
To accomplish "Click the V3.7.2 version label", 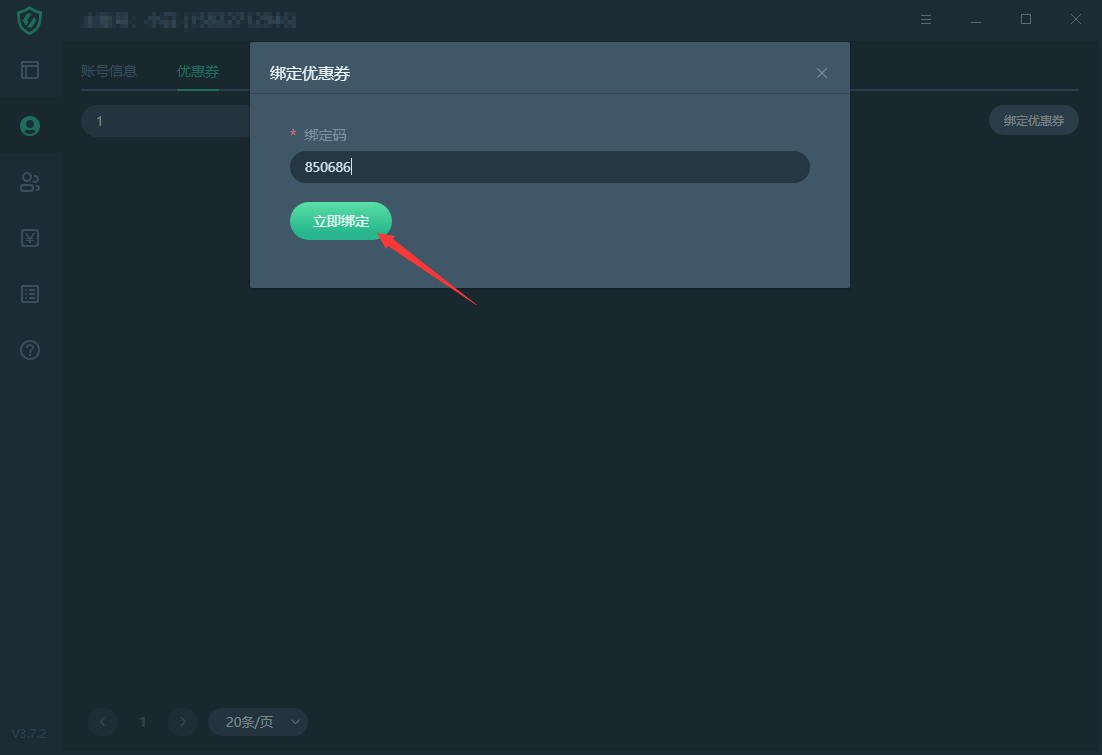I will tap(30, 733).
